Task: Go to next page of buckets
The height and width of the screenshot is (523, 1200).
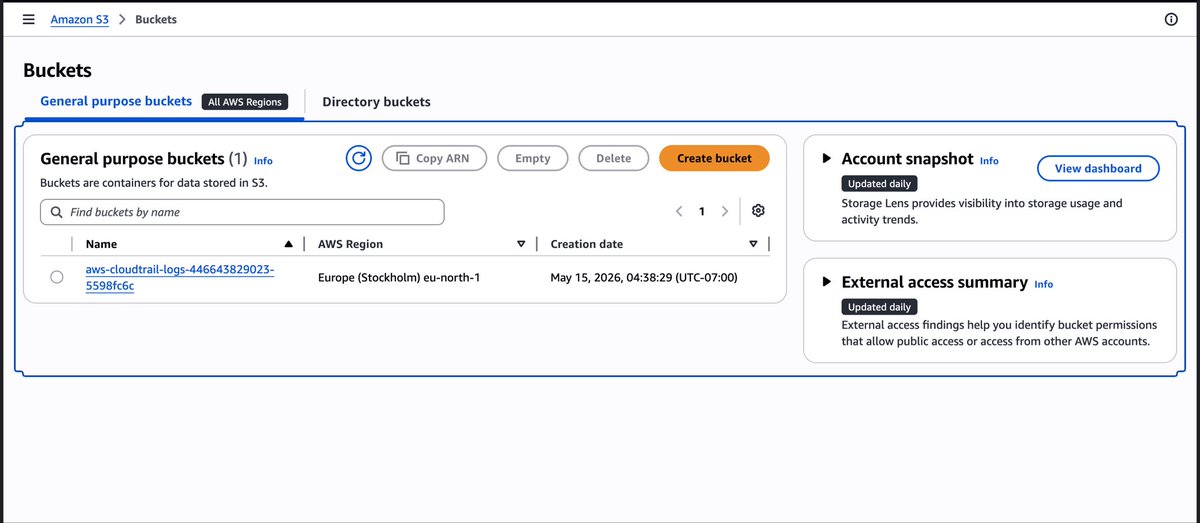Action: pos(725,211)
